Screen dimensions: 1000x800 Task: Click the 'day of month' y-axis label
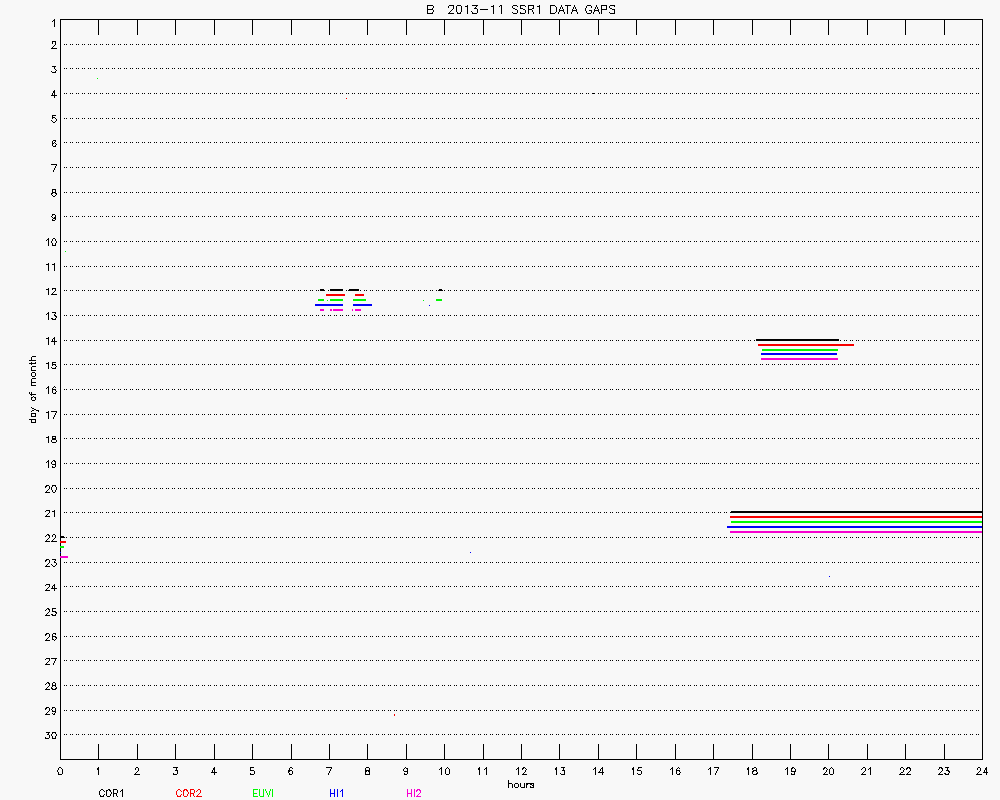tap(32, 379)
